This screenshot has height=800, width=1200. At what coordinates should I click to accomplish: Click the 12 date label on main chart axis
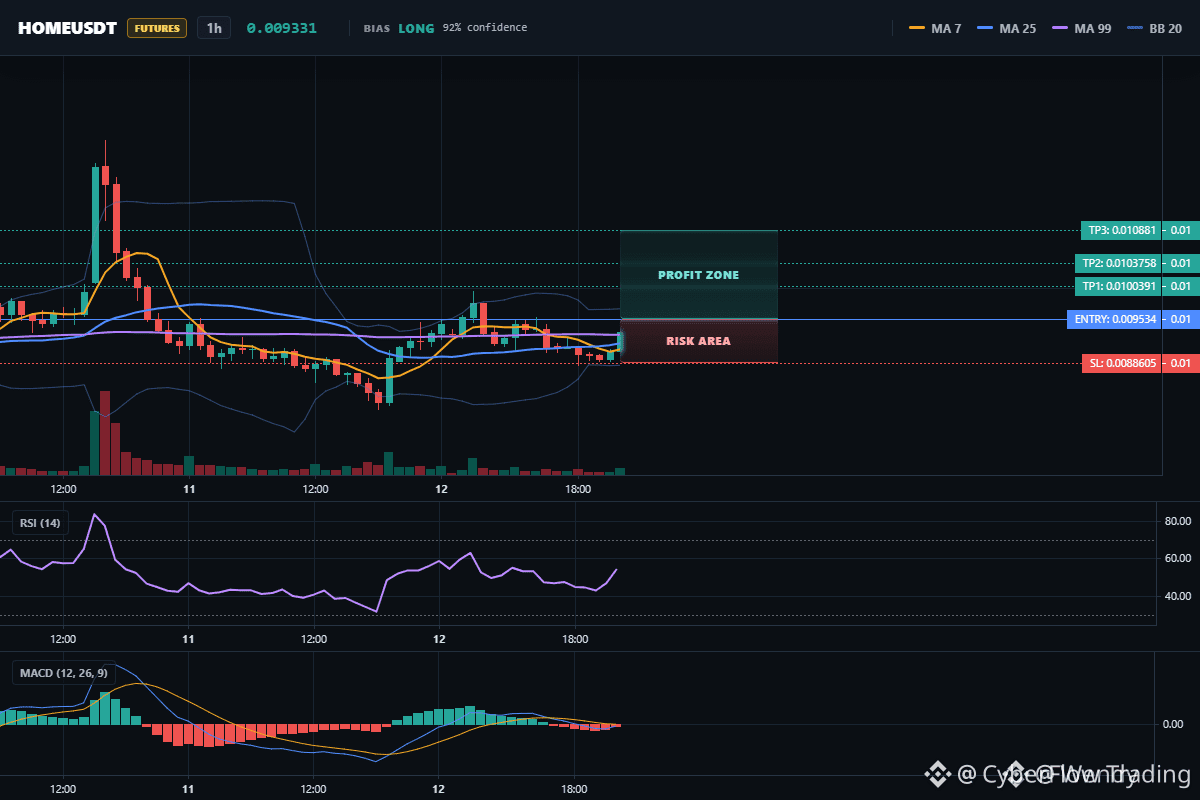click(440, 489)
